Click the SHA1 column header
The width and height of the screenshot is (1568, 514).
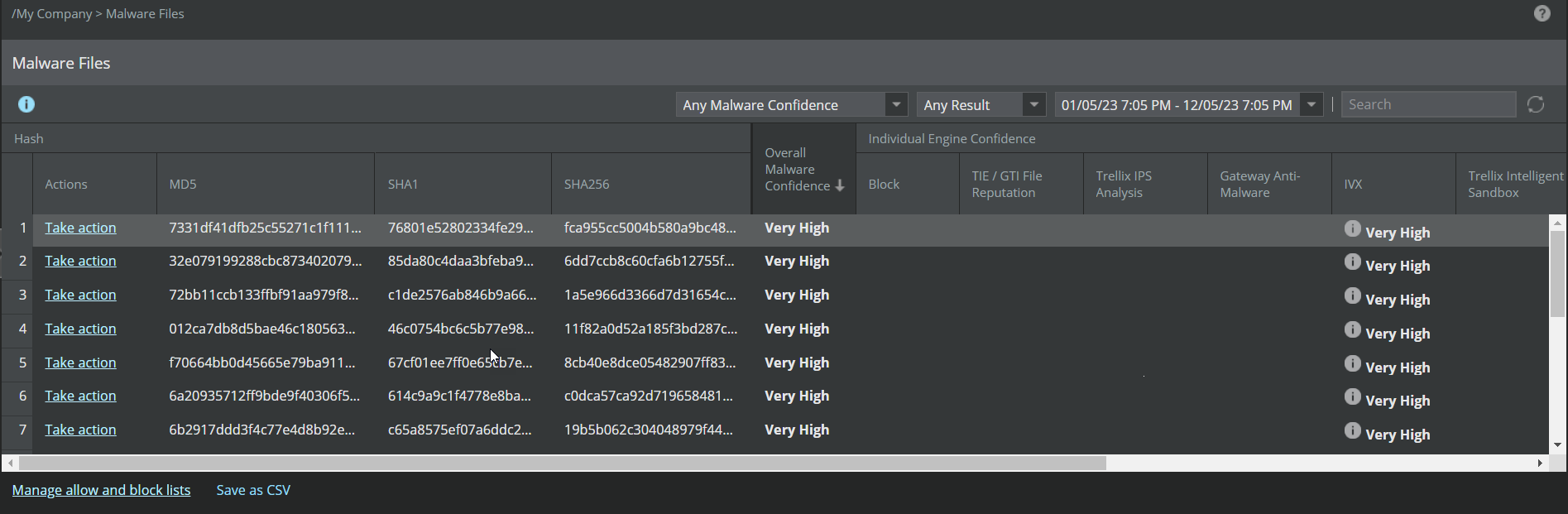pyautogui.click(x=463, y=184)
